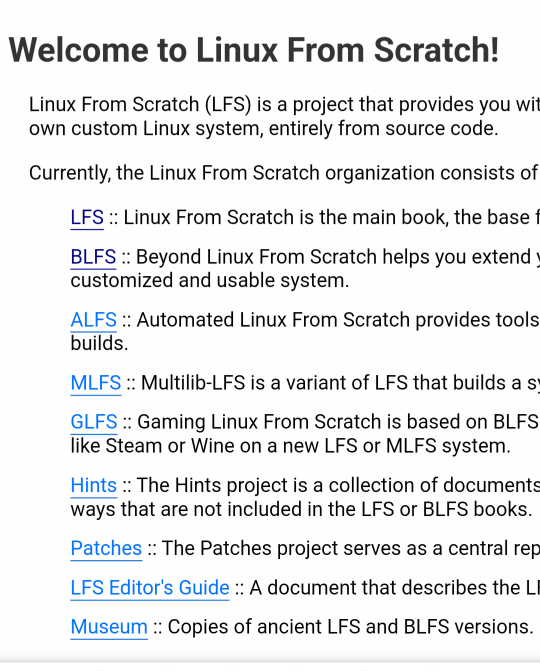
Task: Click the 'Currently, the Linux From Scratch organization' sentence
Action: (x=285, y=173)
